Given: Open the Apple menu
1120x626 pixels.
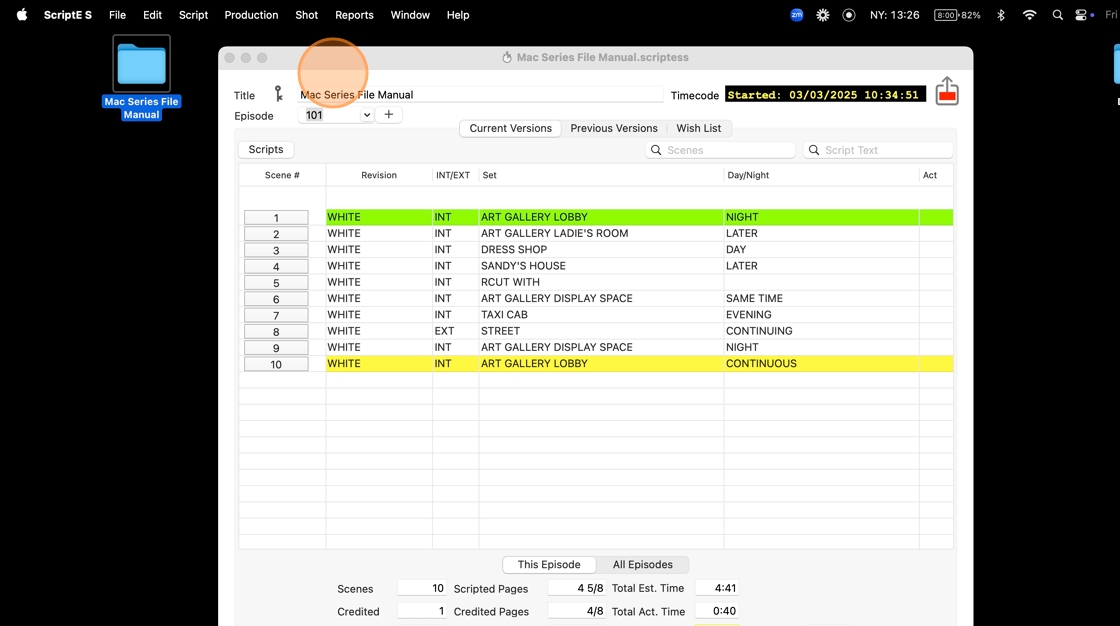Looking at the screenshot, I should coord(22,14).
